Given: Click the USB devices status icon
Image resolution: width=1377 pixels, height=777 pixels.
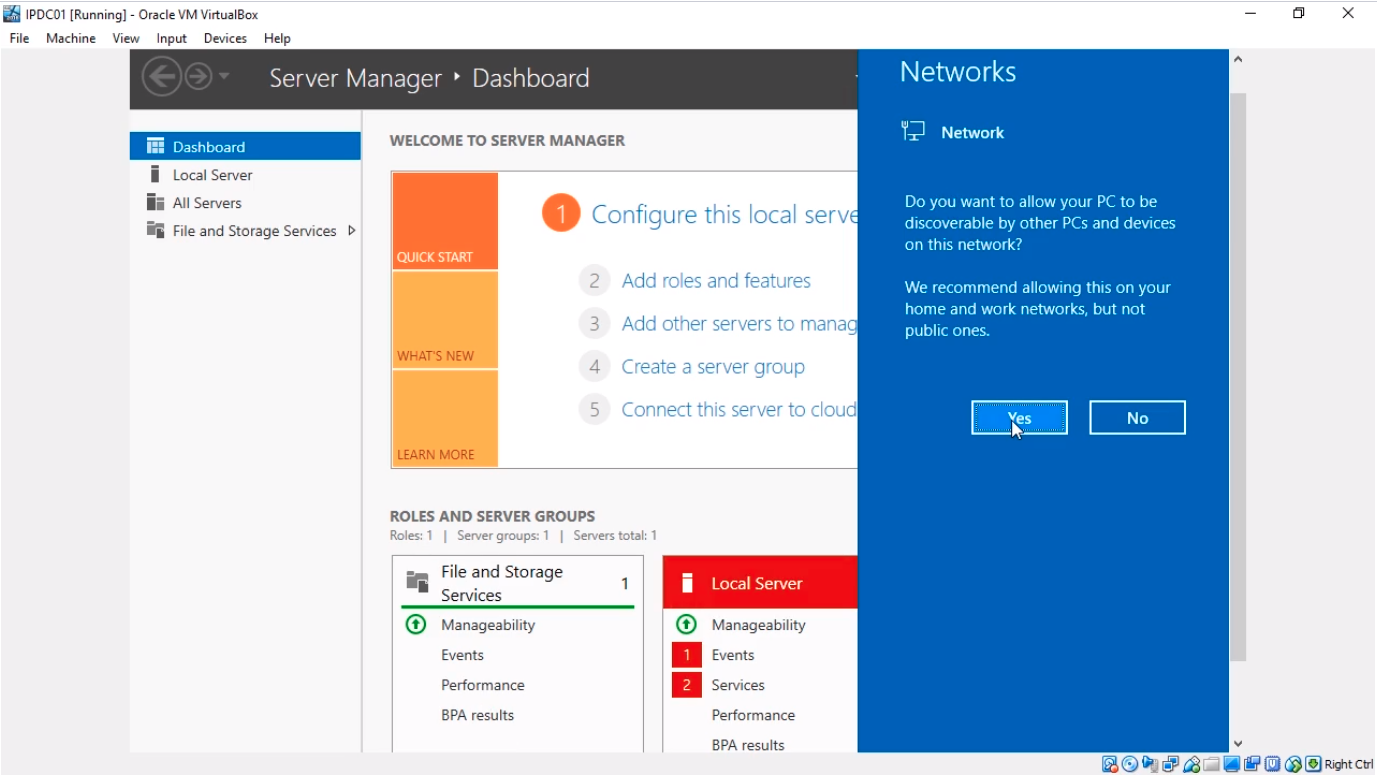Looking at the screenshot, I should click(1191, 764).
